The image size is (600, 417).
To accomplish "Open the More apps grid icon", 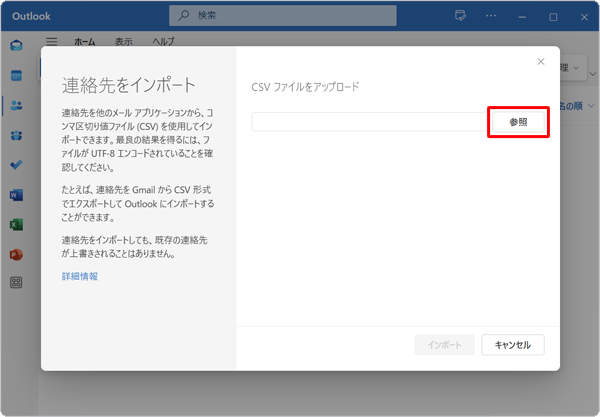I will [16, 283].
